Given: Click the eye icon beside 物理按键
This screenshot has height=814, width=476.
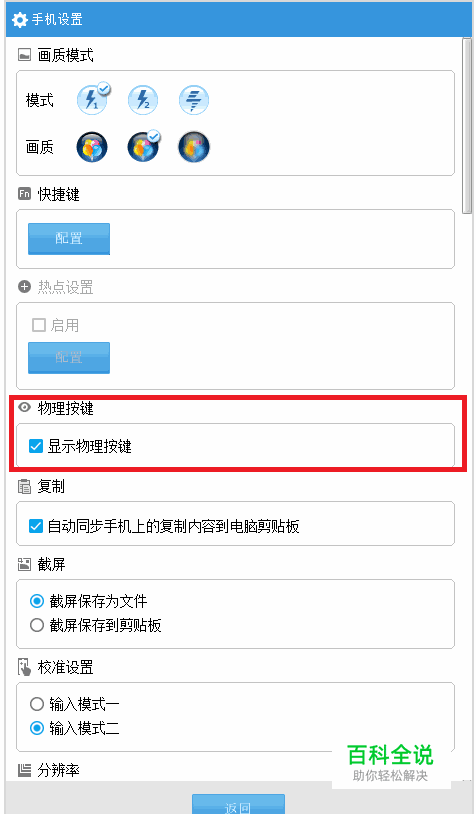Looking at the screenshot, I should tap(24, 408).
